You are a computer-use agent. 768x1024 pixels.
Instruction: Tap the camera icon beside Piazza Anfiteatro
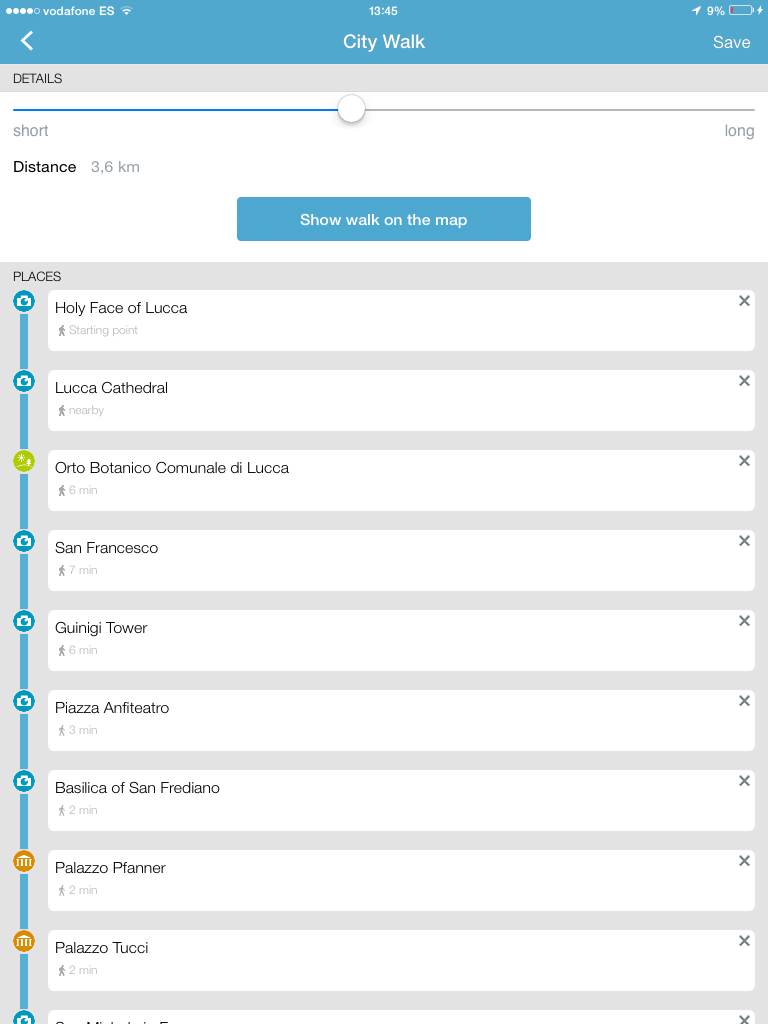tap(24, 701)
